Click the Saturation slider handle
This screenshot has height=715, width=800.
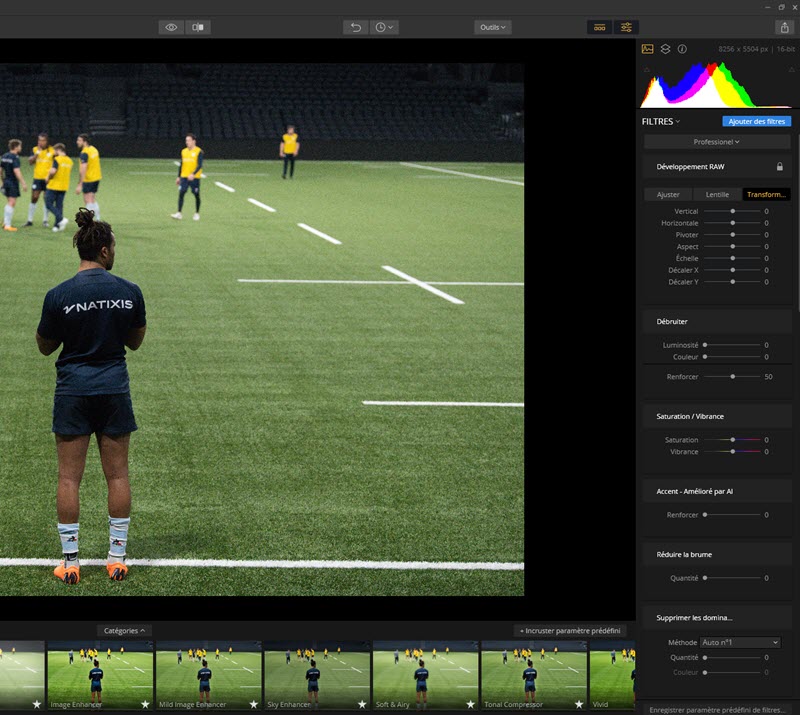pyautogui.click(x=733, y=440)
